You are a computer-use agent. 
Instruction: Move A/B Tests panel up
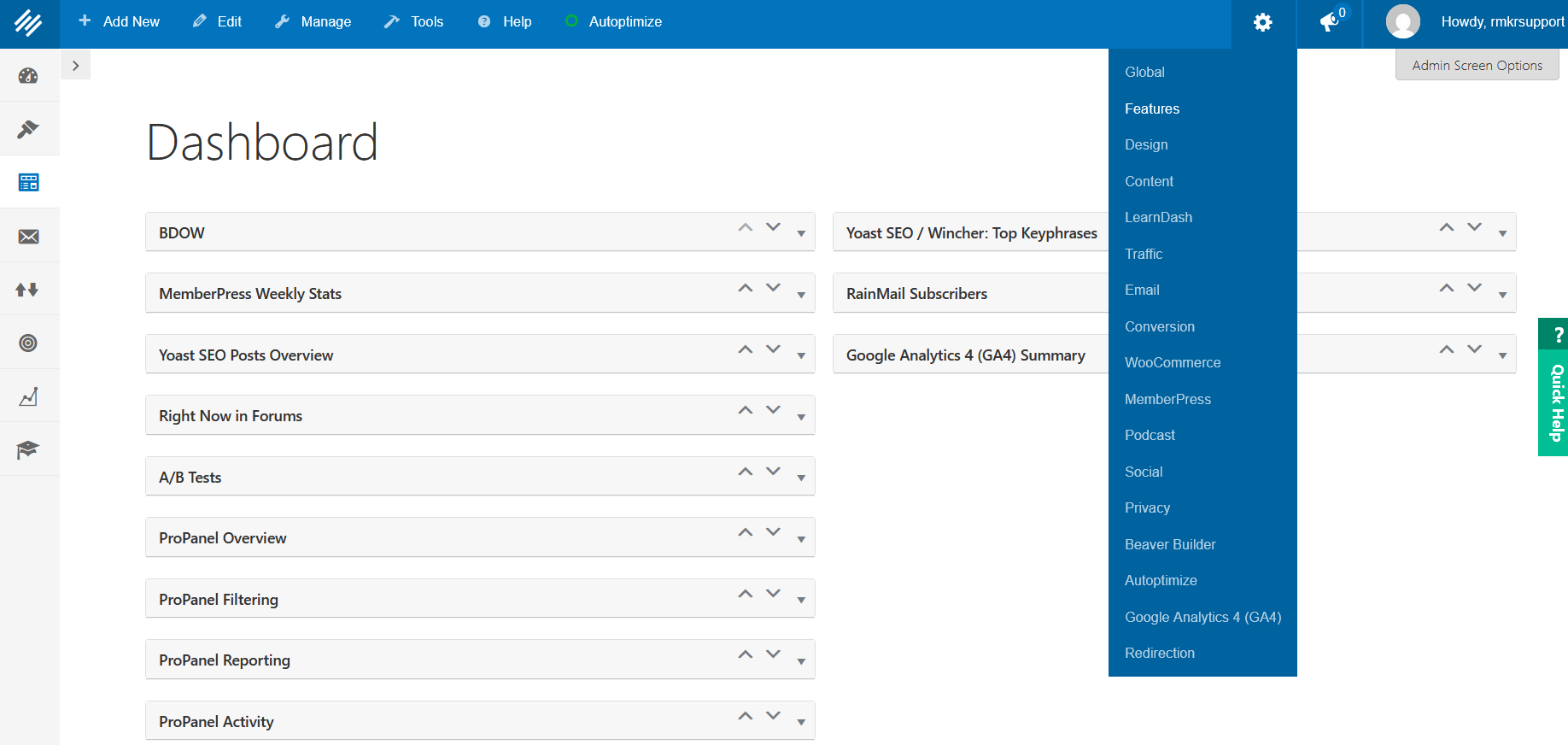(746, 472)
